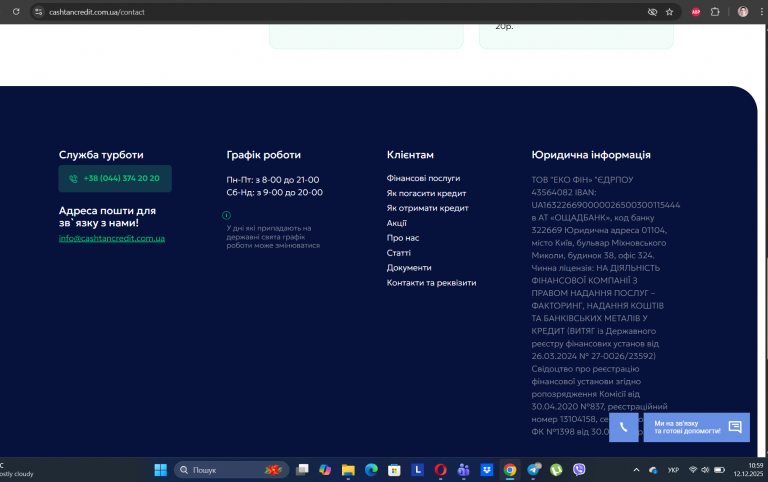This screenshot has width=768, height=482.
Task: Open Microsoft Store from the taskbar
Action: pyautogui.click(x=394, y=470)
